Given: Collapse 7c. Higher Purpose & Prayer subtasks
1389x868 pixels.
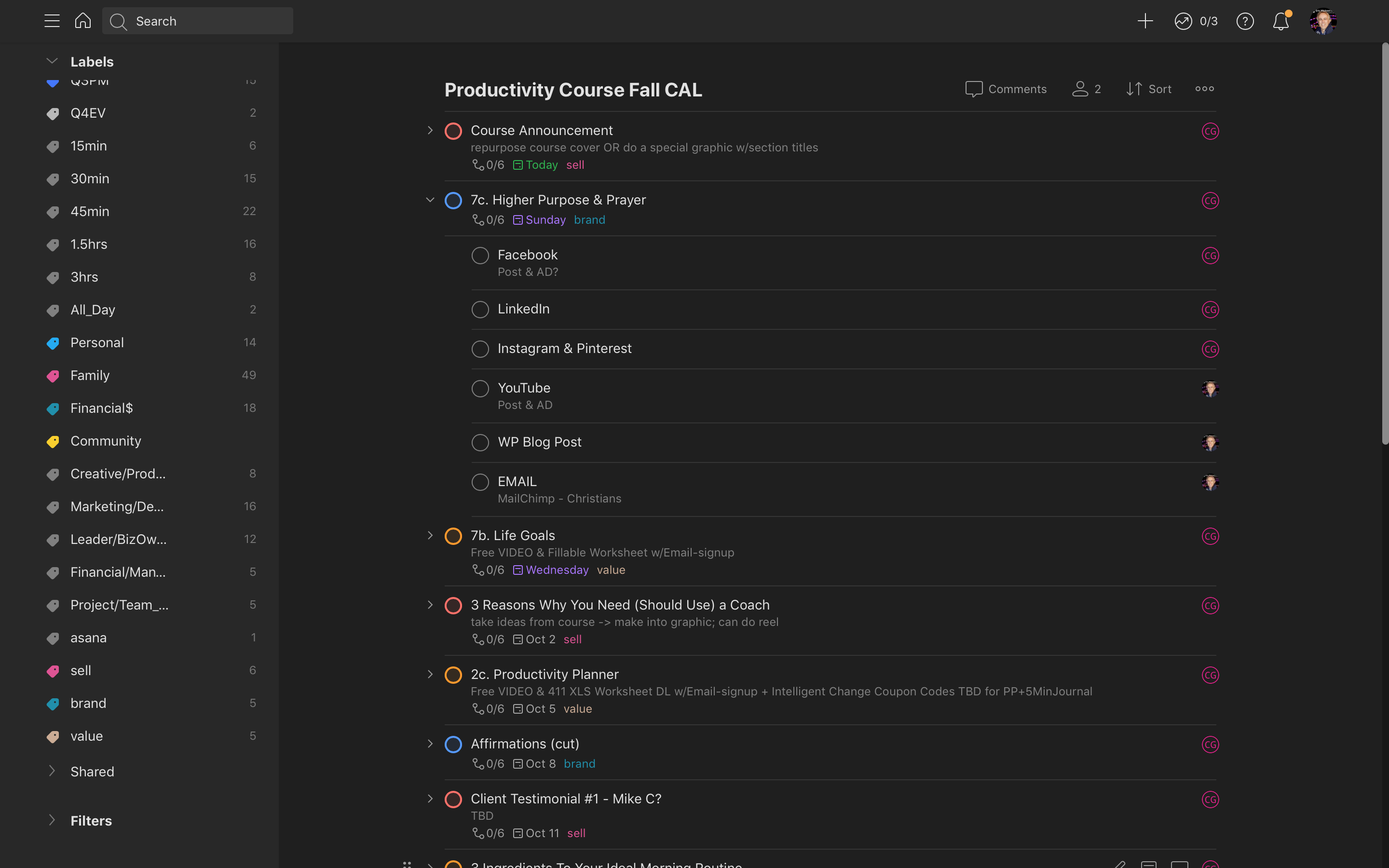Looking at the screenshot, I should pos(430,200).
